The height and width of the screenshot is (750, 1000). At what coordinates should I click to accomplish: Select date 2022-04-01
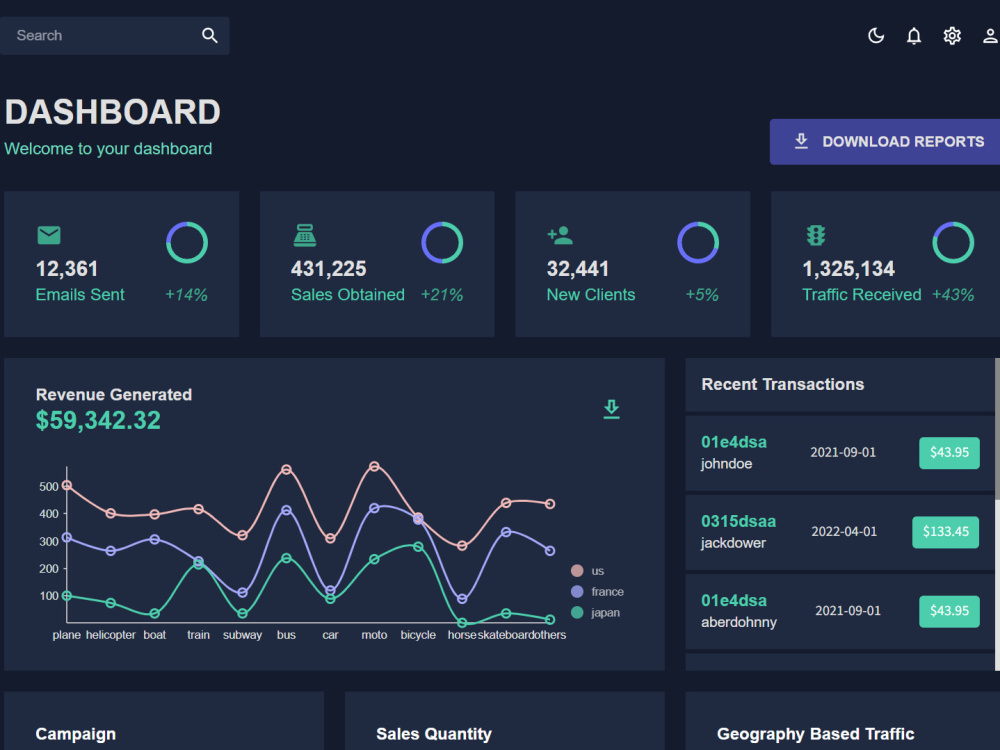(844, 532)
